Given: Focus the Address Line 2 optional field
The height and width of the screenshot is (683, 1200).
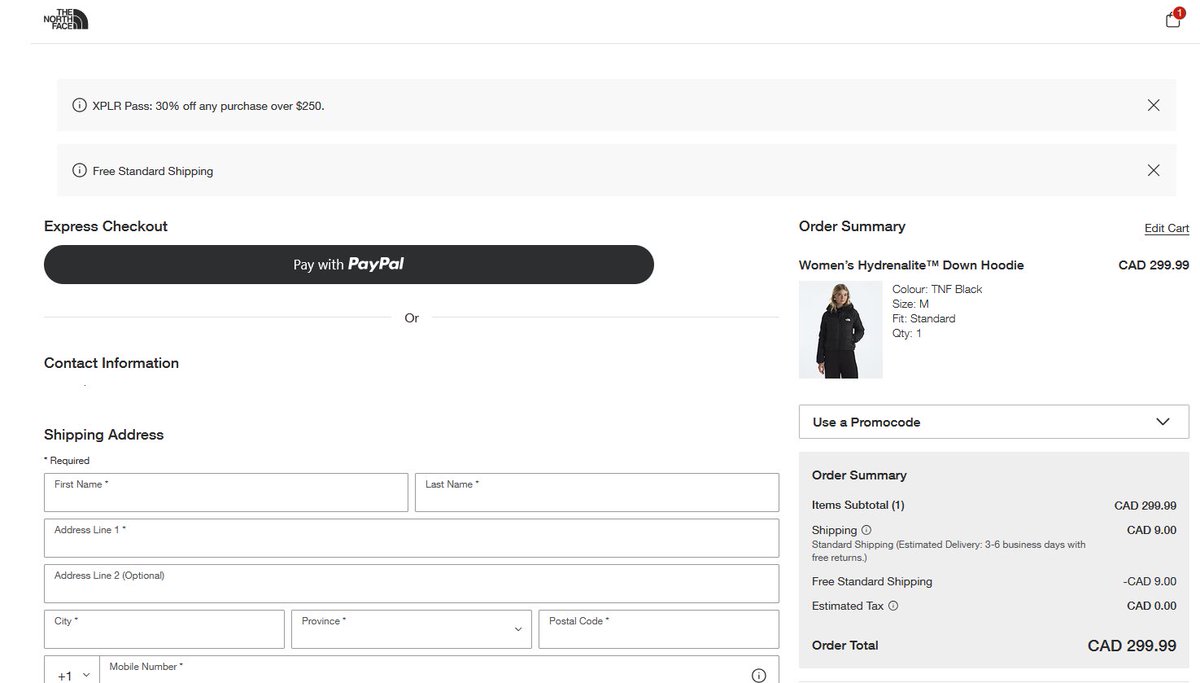Looking at the screenshot, I should coord(411,583).
